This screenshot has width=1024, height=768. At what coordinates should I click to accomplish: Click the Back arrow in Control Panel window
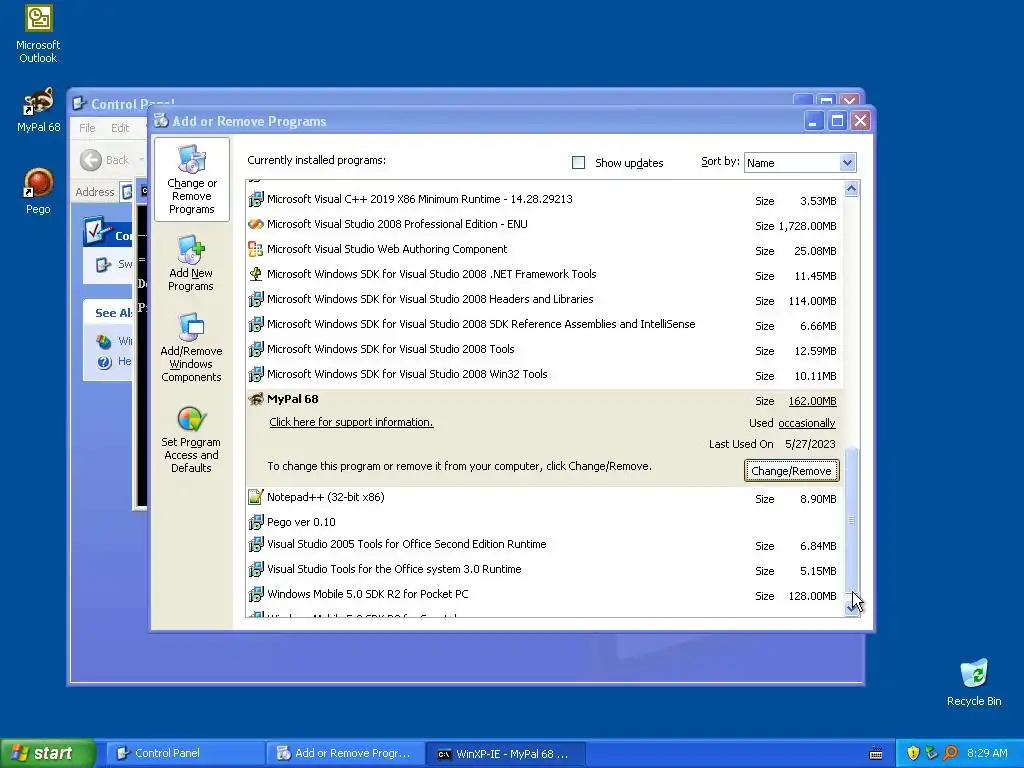click(91, 160)
